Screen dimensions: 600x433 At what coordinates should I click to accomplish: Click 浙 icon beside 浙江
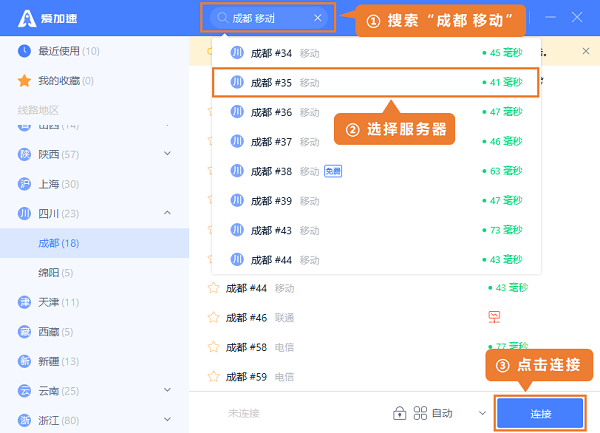24,420
